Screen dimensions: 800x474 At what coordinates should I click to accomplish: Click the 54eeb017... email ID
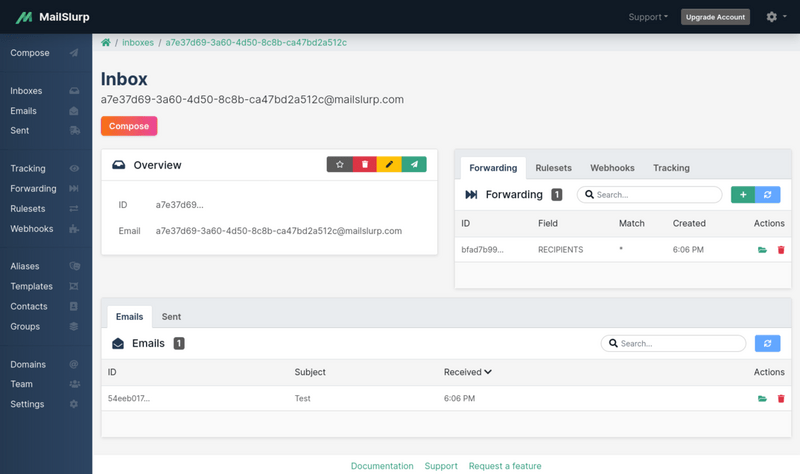tap(129, 398)
